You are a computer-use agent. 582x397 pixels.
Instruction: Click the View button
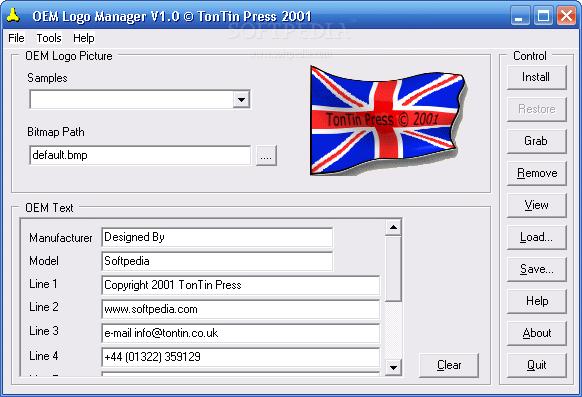tap(536, 205)
